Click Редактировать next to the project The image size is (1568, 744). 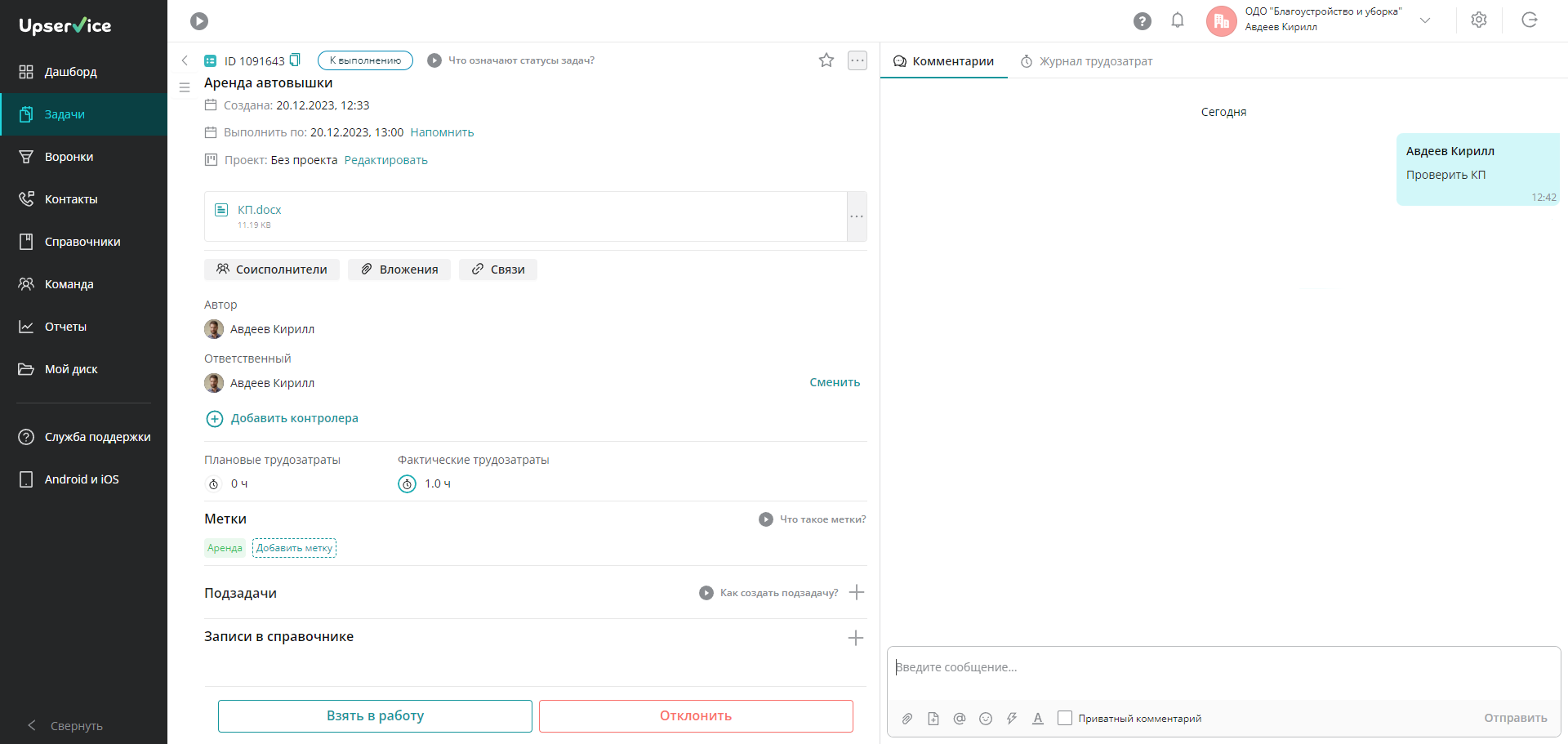click(386, 160)
